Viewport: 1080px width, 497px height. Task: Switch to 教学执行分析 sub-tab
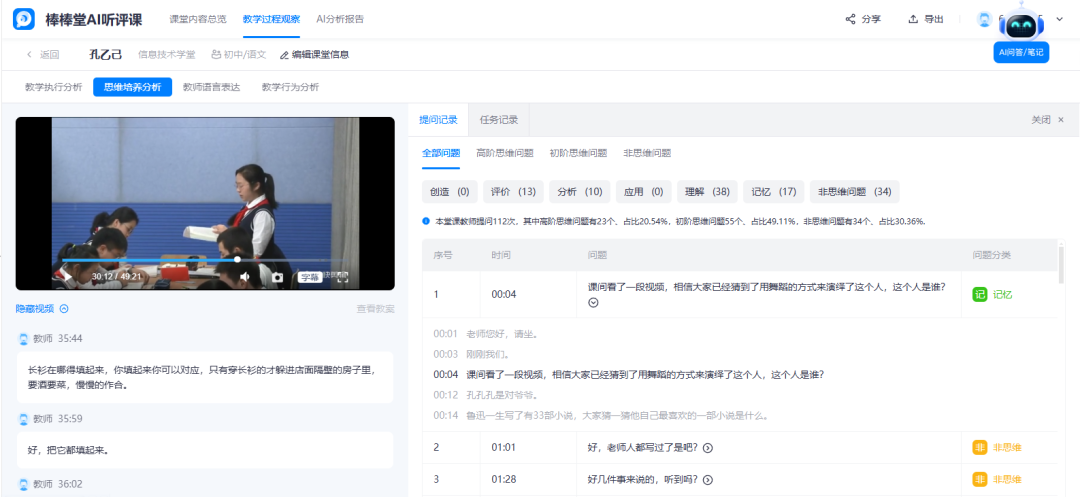point(54,87)
